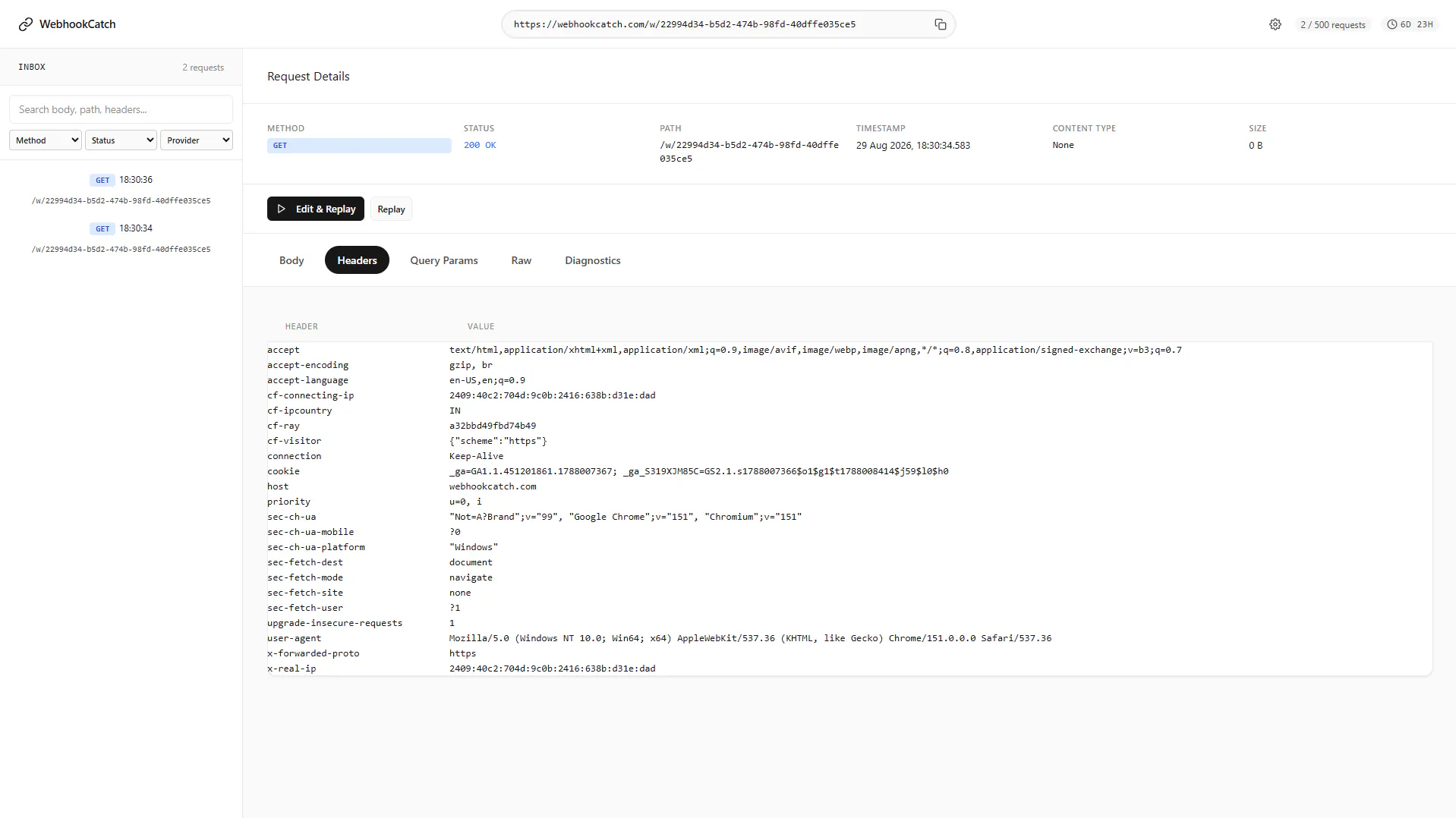Screen dimensions: 1456x818
Task: Click the 6D 23H expiry badge
Action: [1410, 24]
